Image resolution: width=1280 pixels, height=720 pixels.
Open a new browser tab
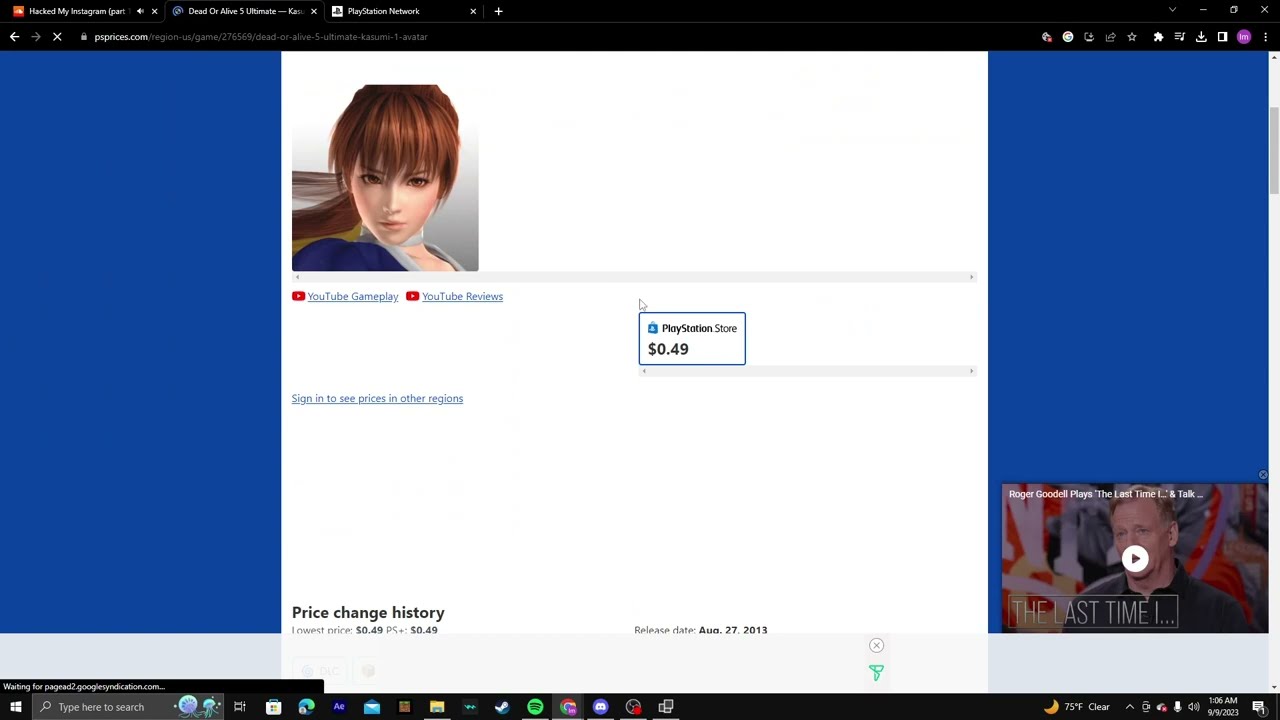point(498,11)
